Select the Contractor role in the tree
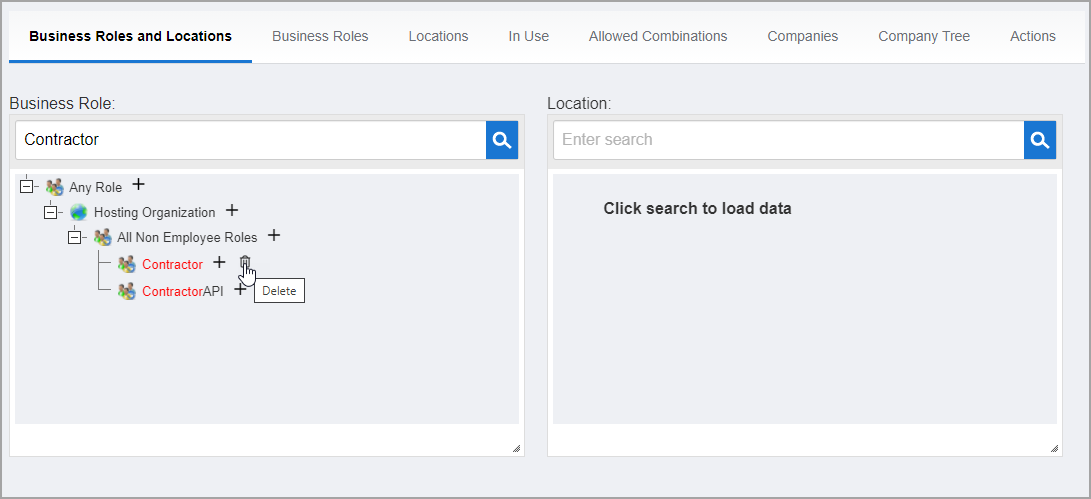This screenshot has width=1091, height=499. pos(172,264)
